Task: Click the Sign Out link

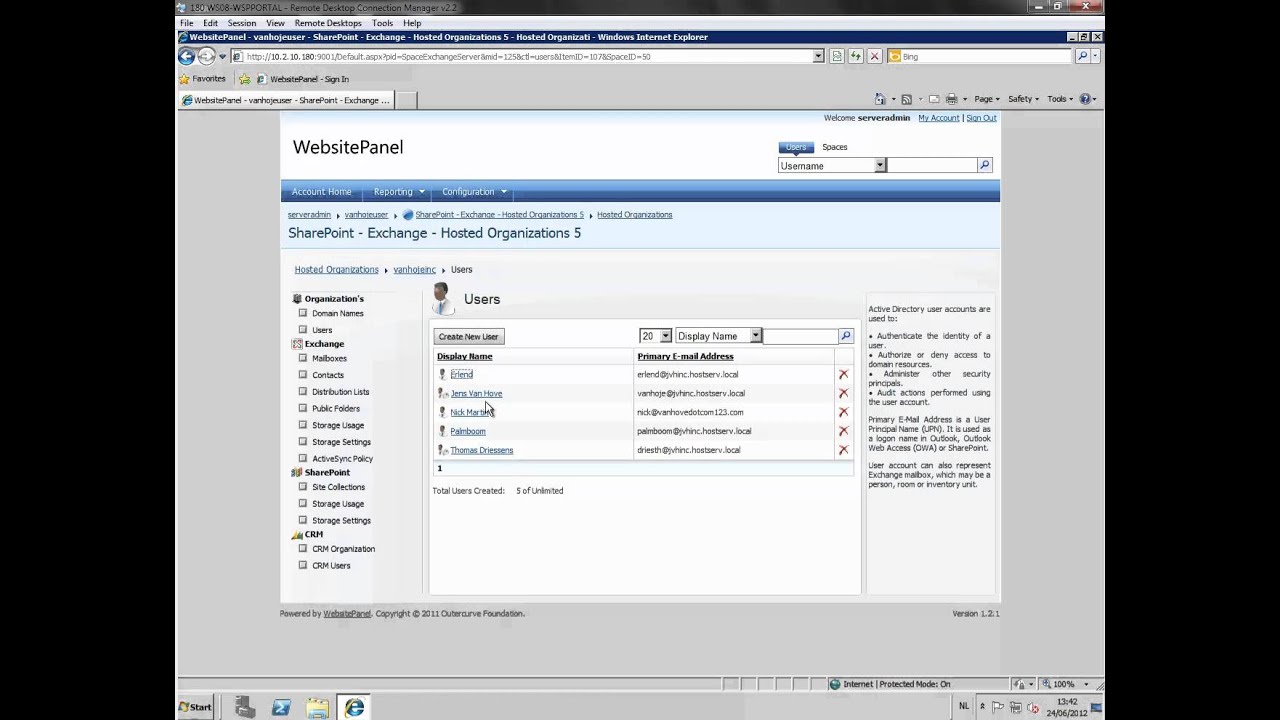Action: tap(981, 118)
